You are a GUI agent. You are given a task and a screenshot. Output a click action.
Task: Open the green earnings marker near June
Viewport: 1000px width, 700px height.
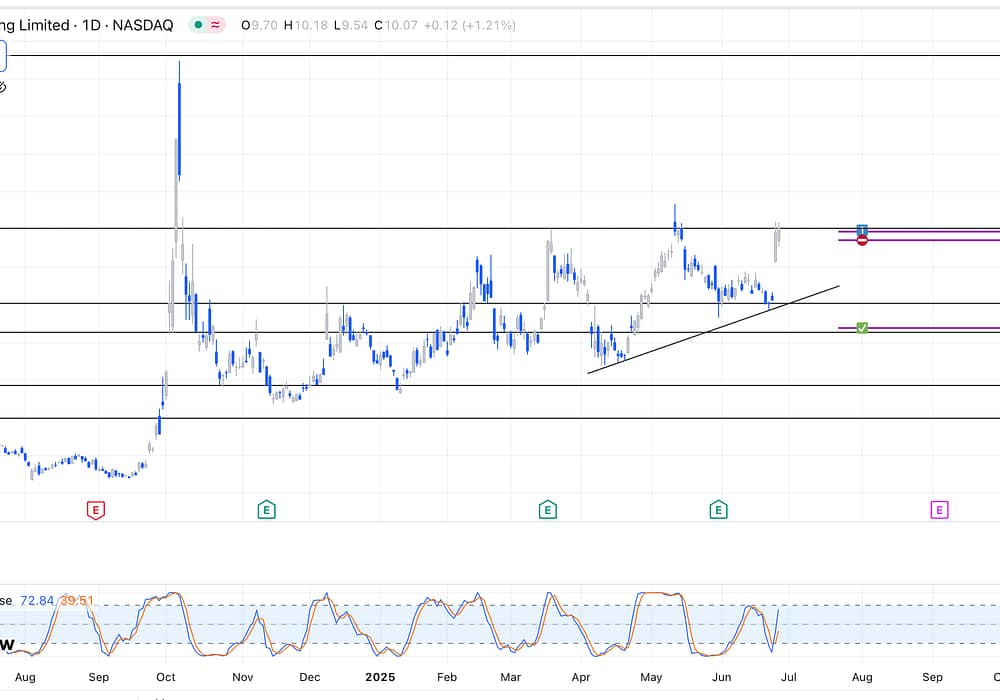click(x=718, y=510)
